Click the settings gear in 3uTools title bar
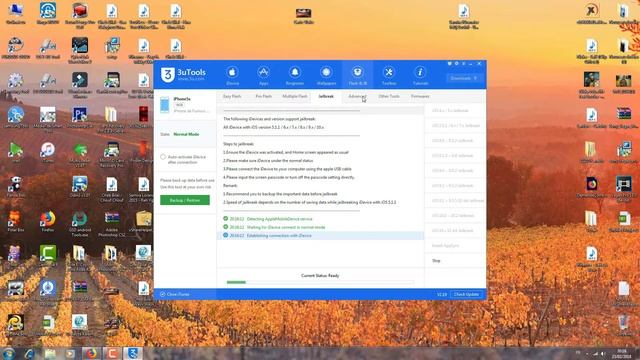Viewport: 640px width, 360px height. coord(457,64)
